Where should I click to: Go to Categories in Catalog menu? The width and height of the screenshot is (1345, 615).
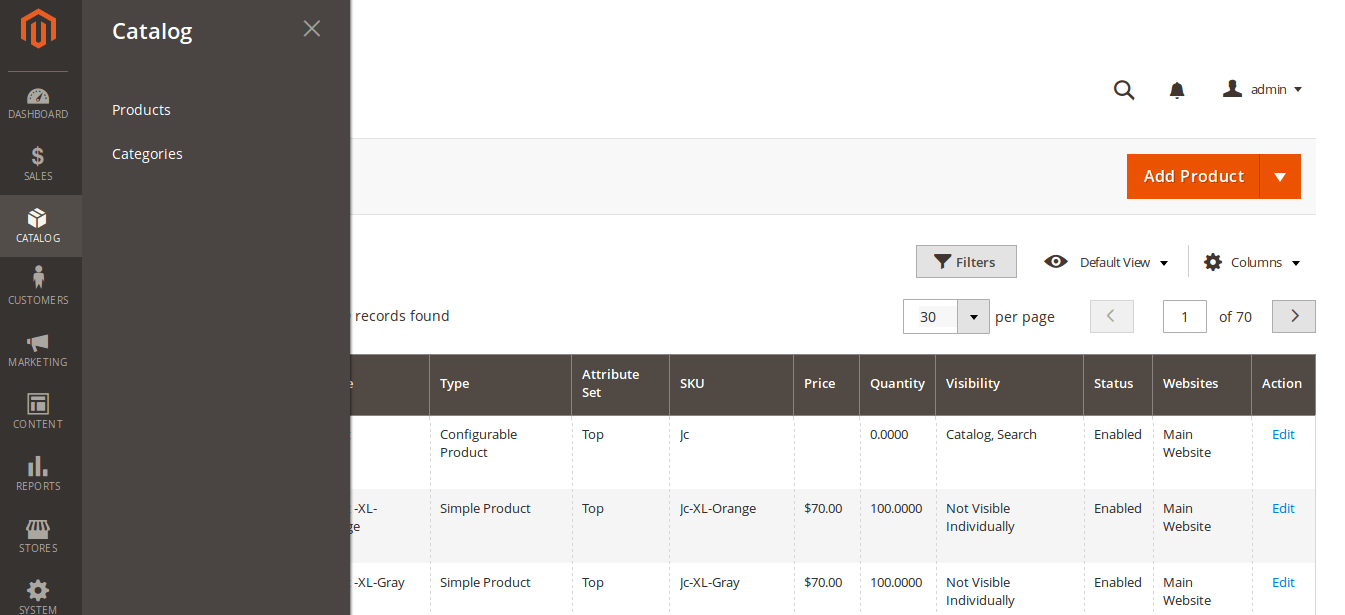(x=147, y=154)
